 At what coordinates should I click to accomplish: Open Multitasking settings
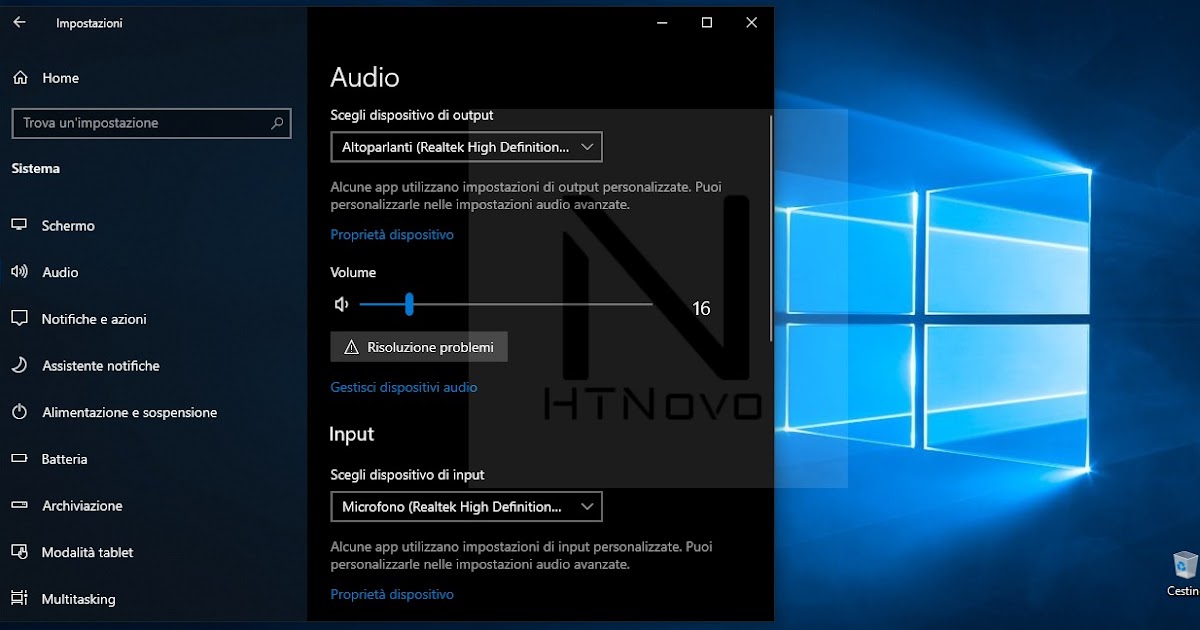coord(20,598)
